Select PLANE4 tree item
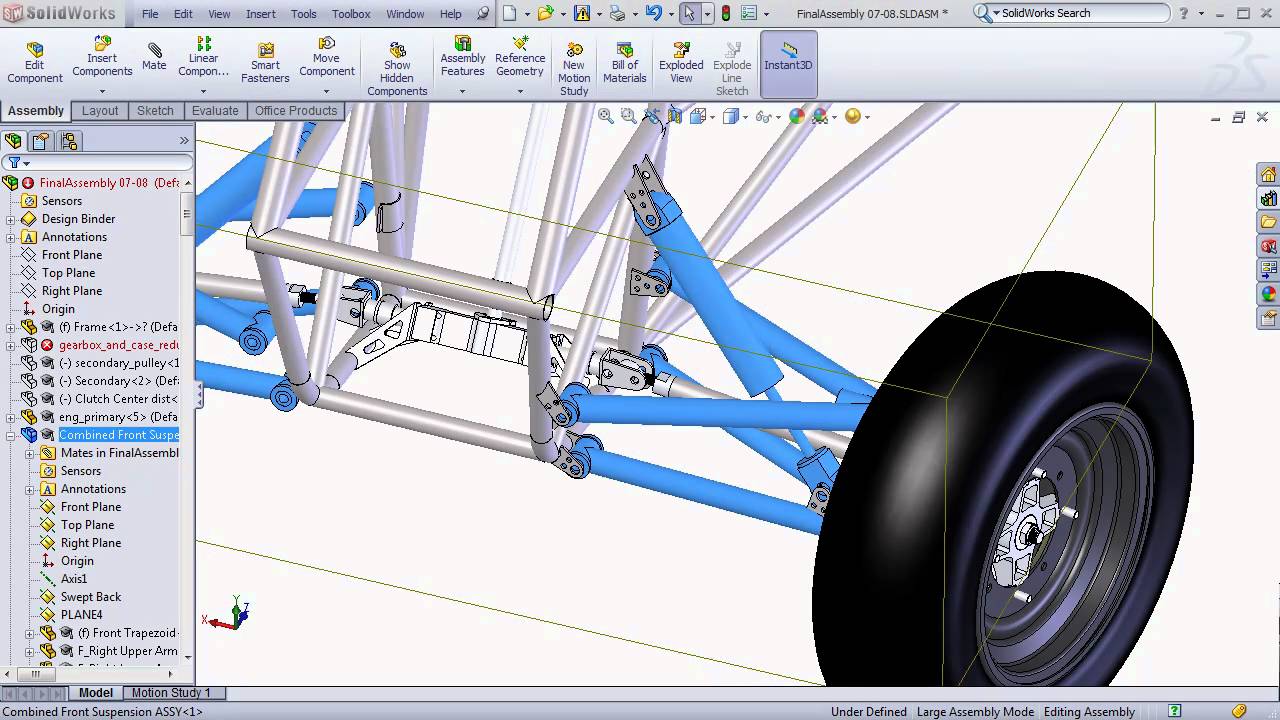Image resolution: width=1280 pixels, height=720 pixels. pos(81,615)
